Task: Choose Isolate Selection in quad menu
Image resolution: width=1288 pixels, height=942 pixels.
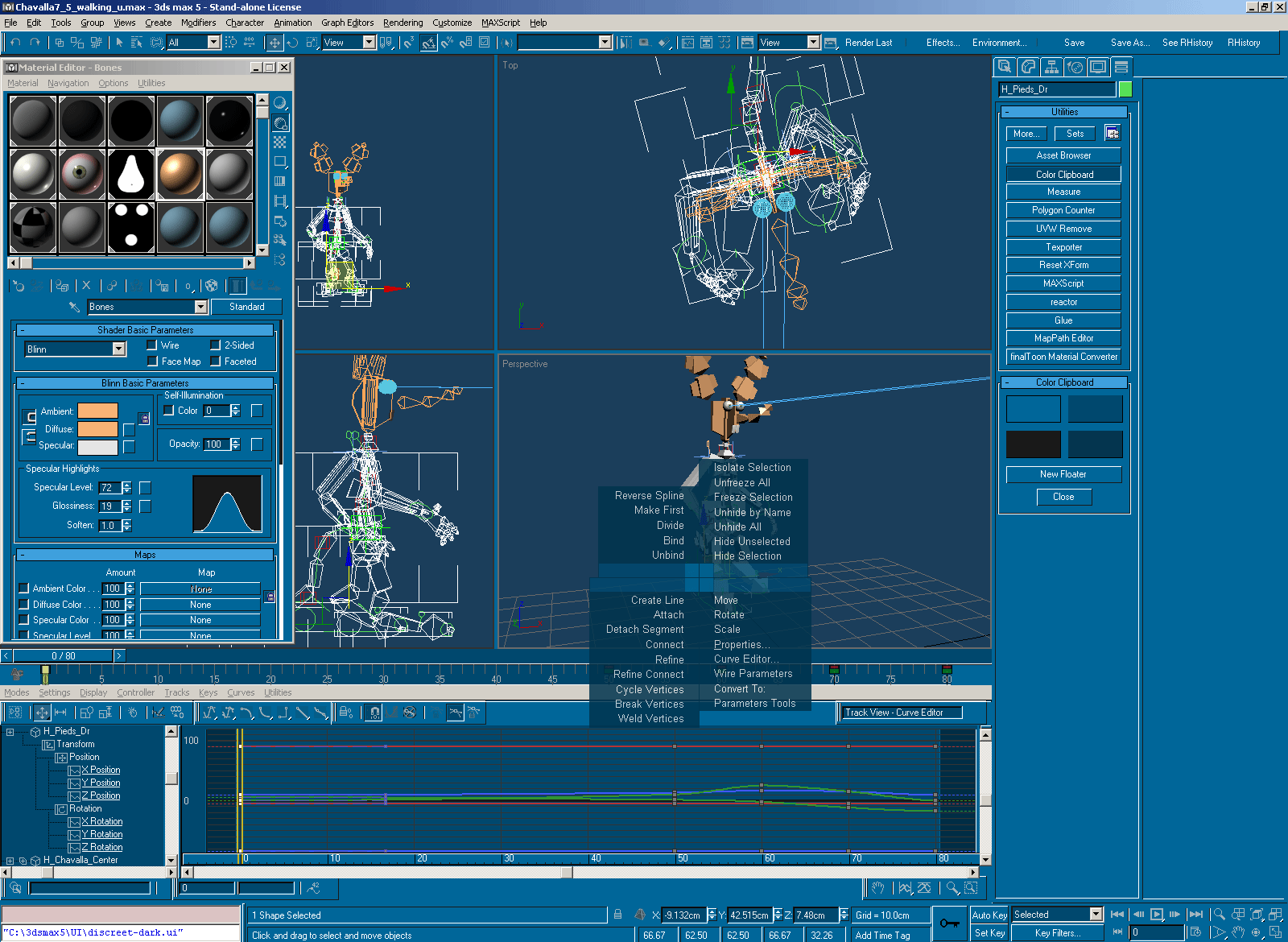Action: click(x=752, y=468)
